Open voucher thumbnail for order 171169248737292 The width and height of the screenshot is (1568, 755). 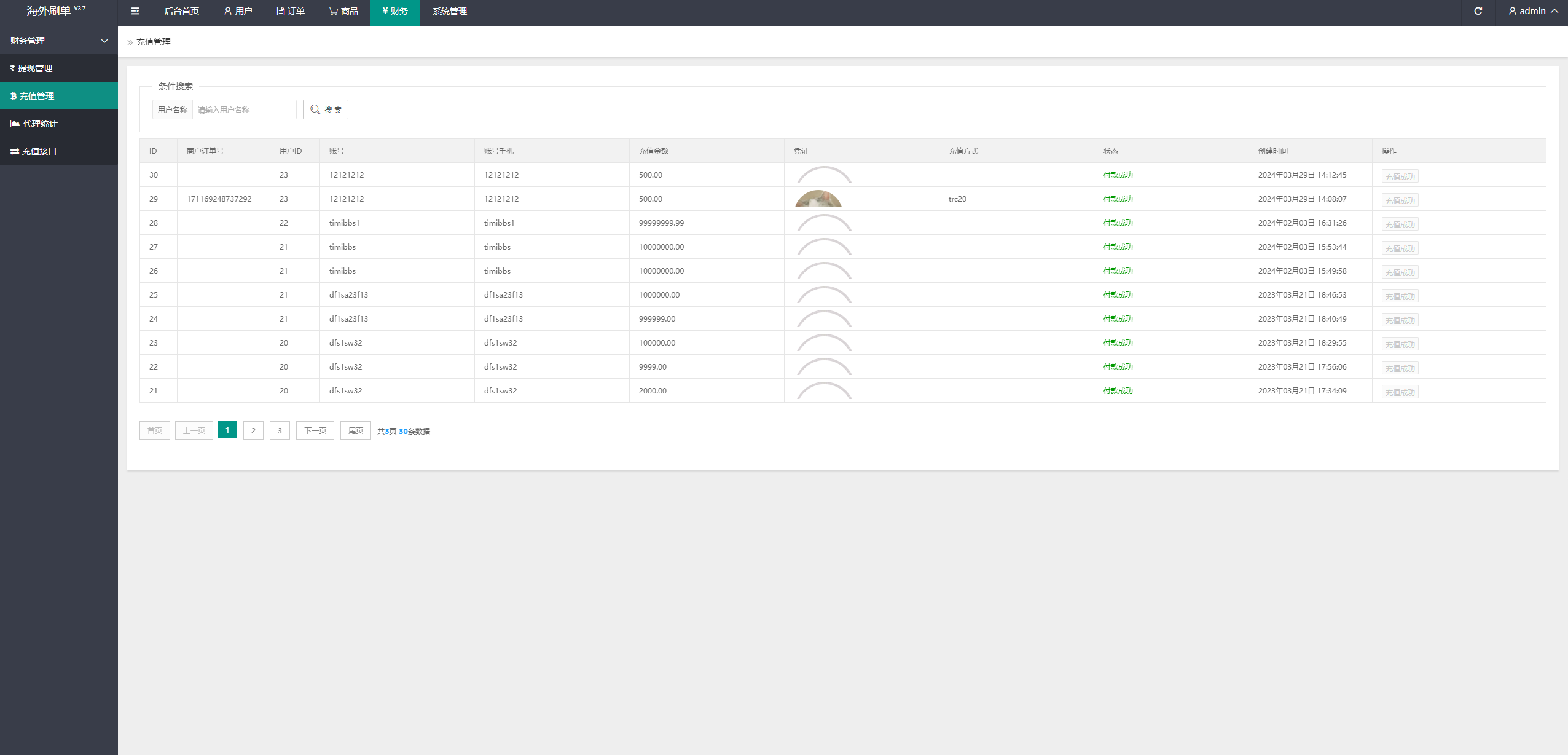818,199
